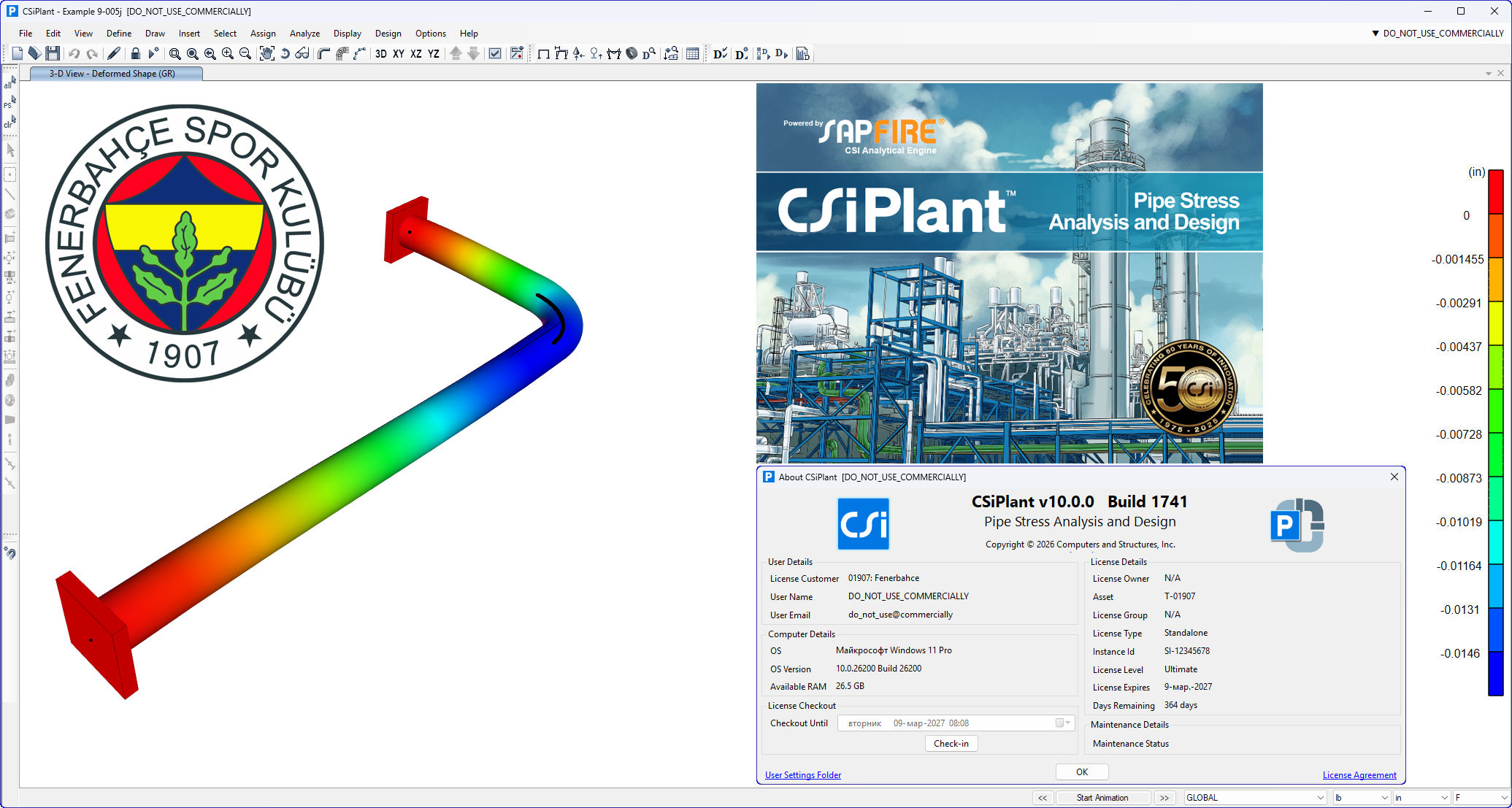Create a new model with New File icon
This screenshot has width=1512, height=808.
click(17, 53)
